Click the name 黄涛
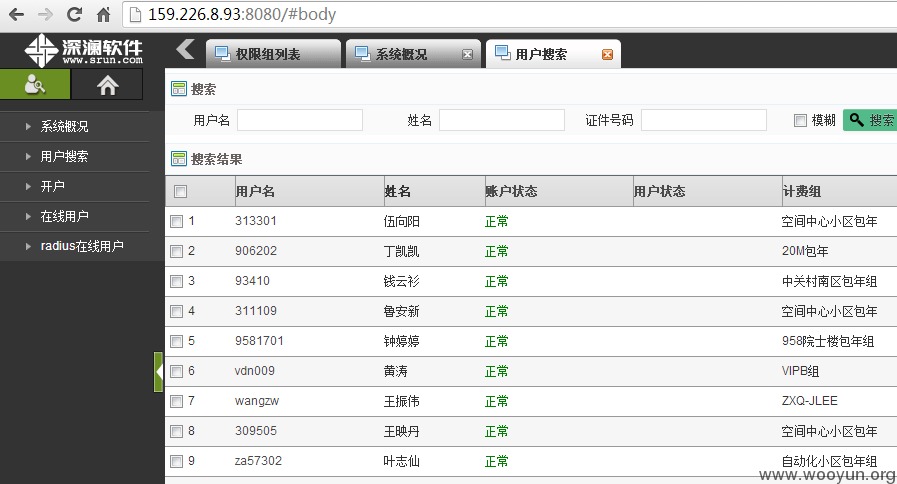This screenshot has height=484, width=897. [x=395, y=371]
